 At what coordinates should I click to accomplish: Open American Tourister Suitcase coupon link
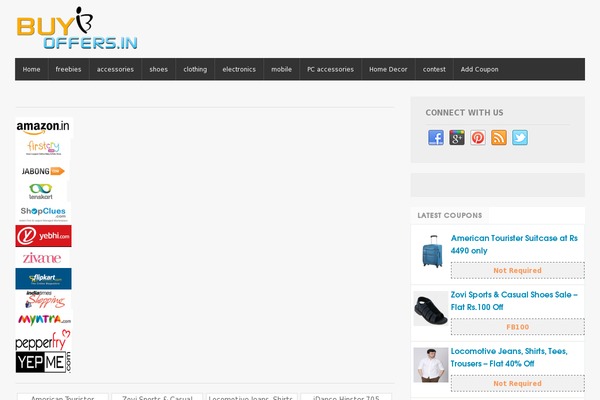click(514, 244)
